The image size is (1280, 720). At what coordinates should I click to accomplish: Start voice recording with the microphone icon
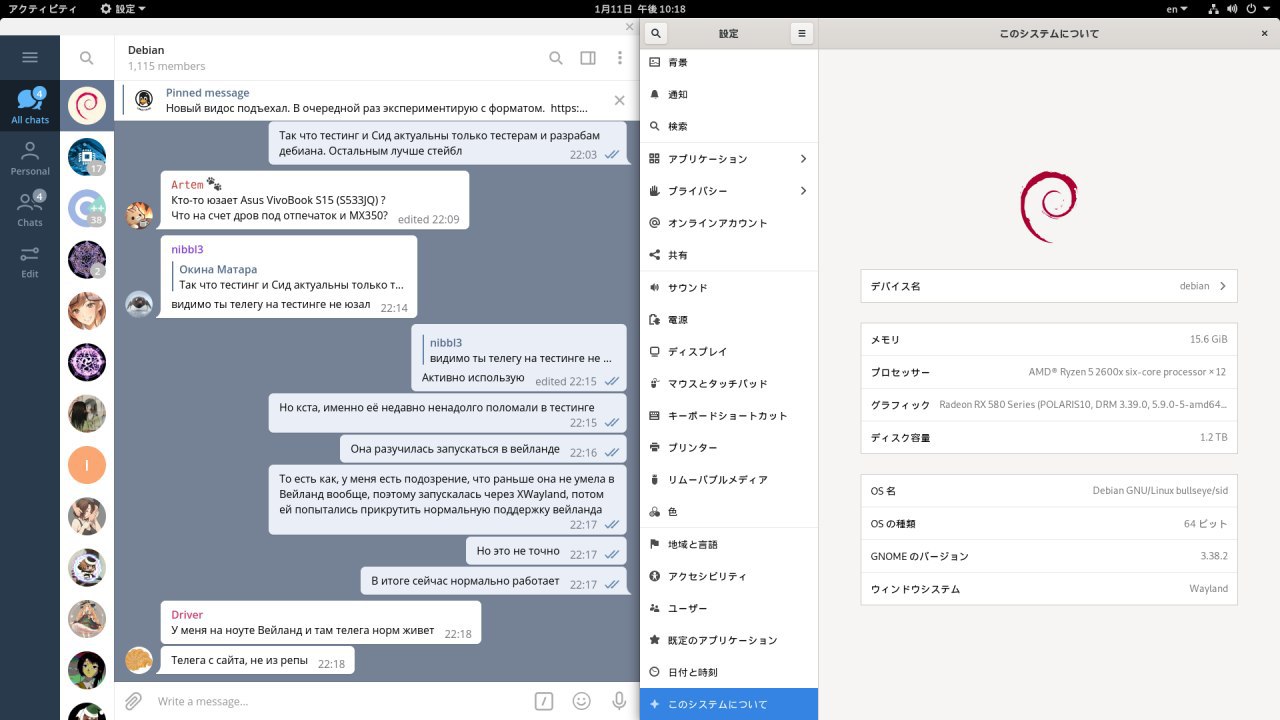[x=619, y=701]
